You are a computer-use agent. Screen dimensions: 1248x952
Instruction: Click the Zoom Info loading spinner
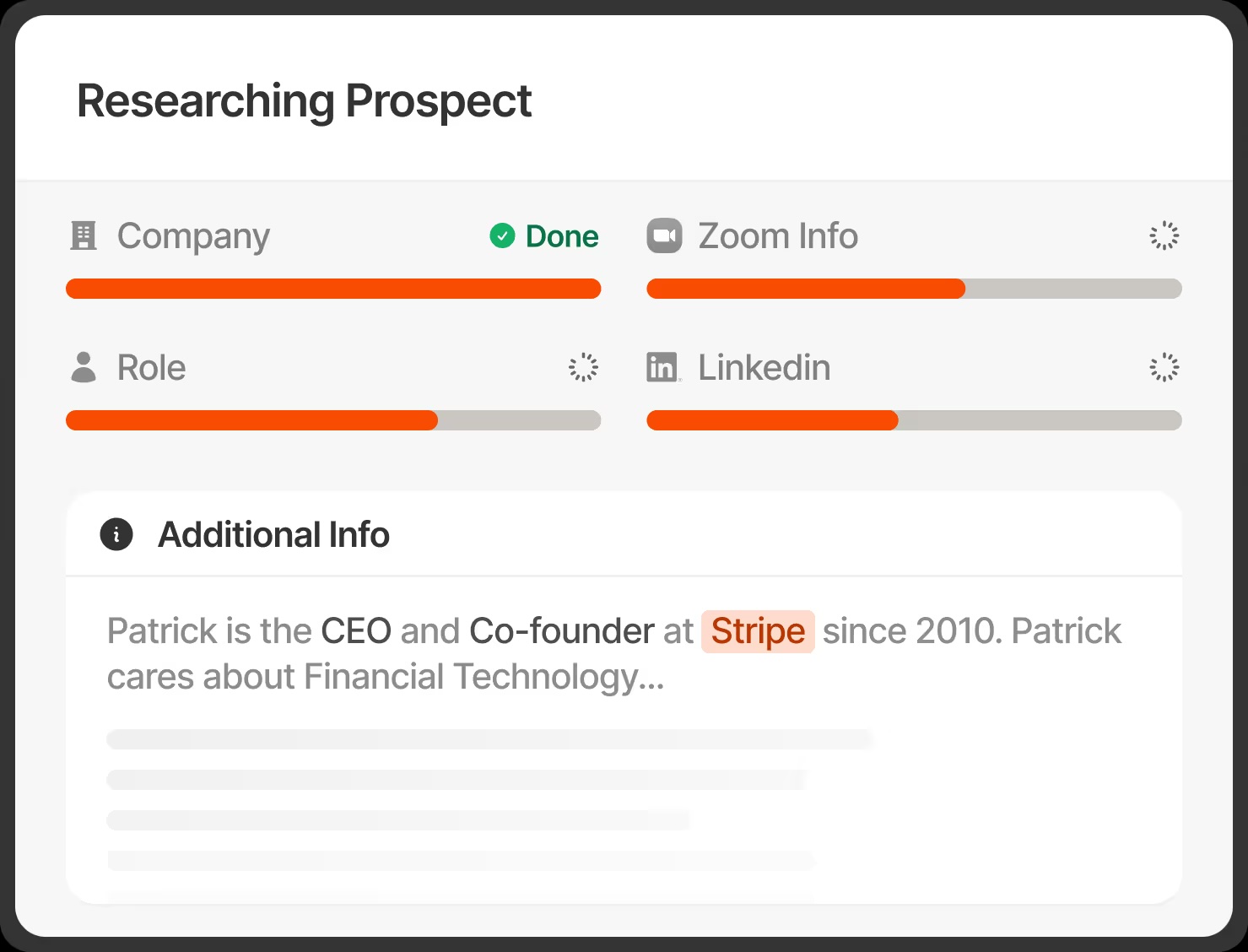1164,236
